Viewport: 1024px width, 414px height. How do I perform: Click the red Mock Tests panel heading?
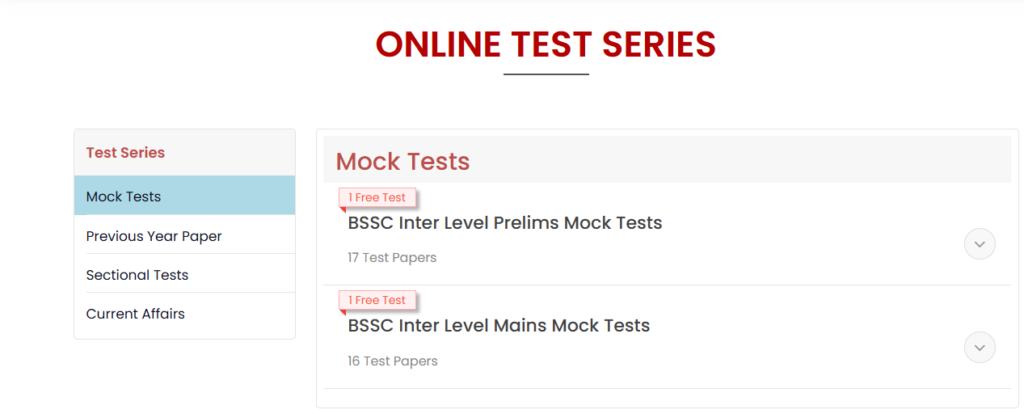403,161
